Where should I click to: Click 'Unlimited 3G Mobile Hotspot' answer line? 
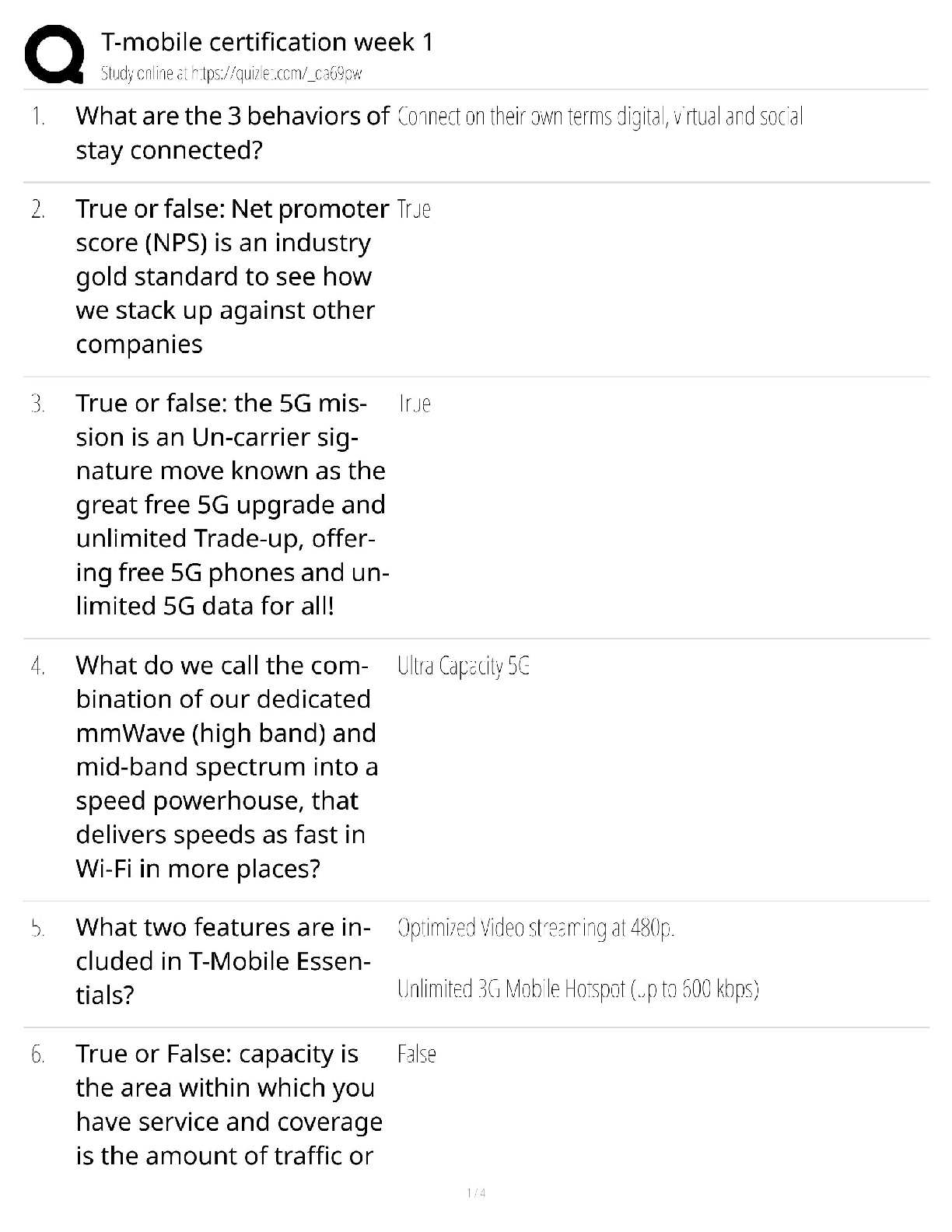(x=577, y=989)
